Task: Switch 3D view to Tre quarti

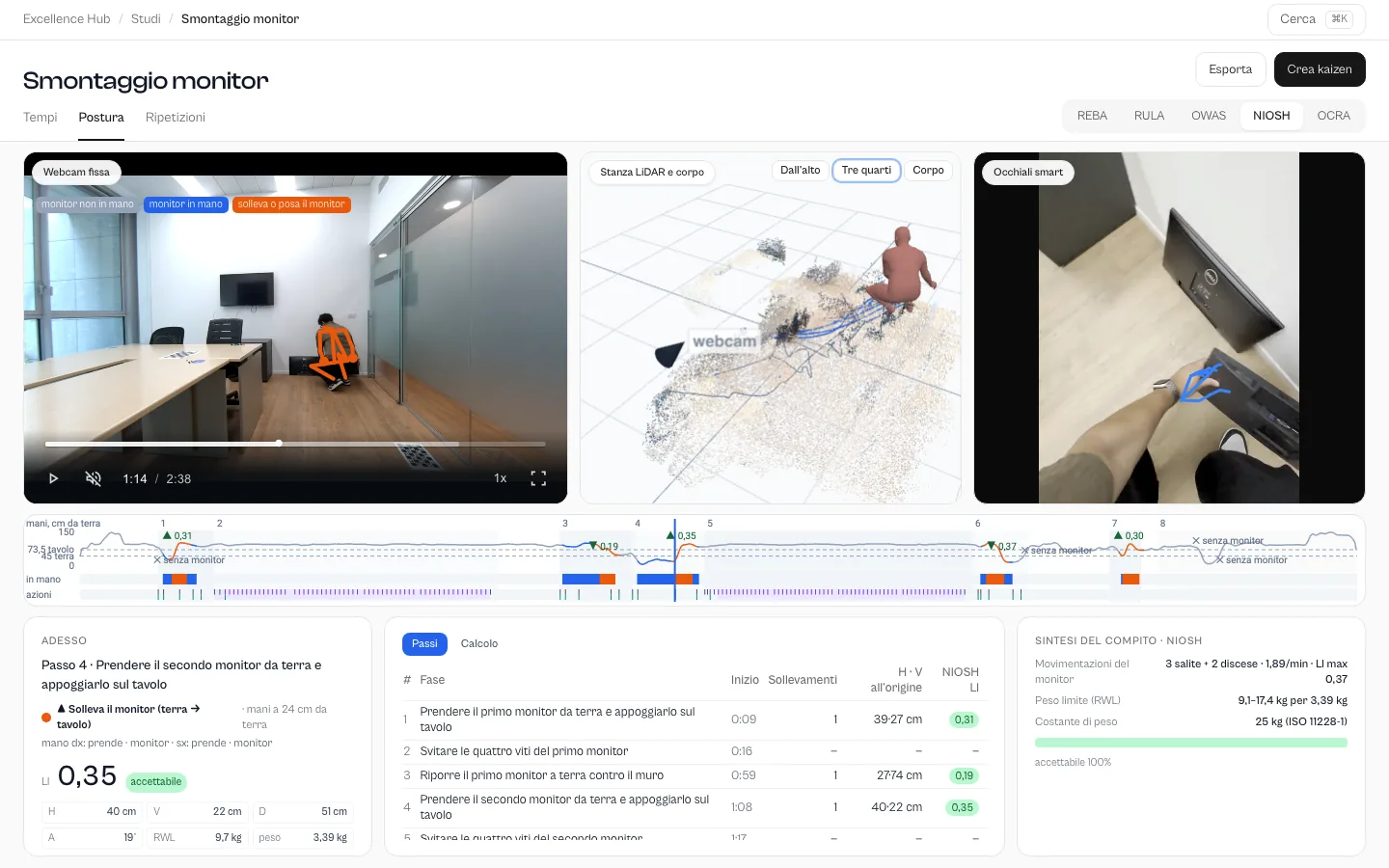Action: click(x=866, y=171)
